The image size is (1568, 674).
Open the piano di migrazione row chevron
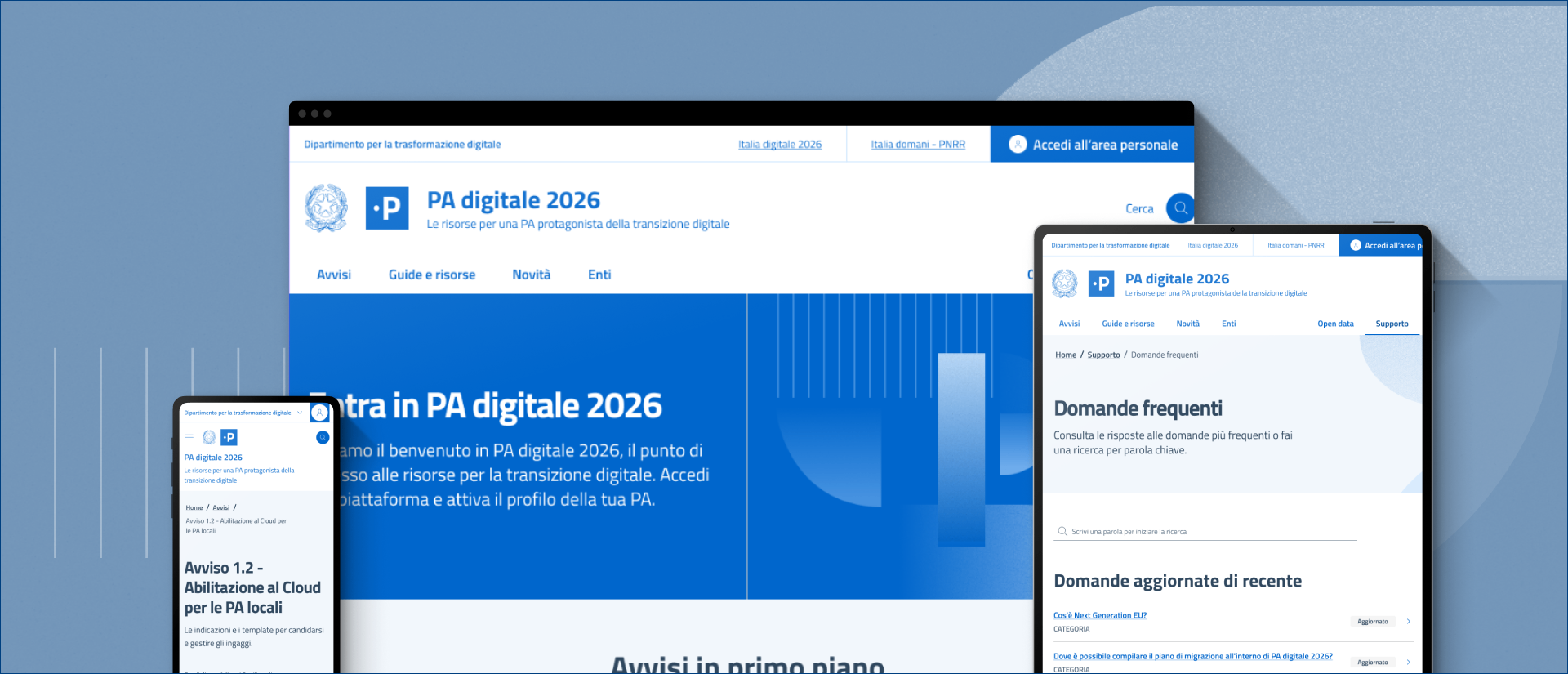(x=1409, y=663)
